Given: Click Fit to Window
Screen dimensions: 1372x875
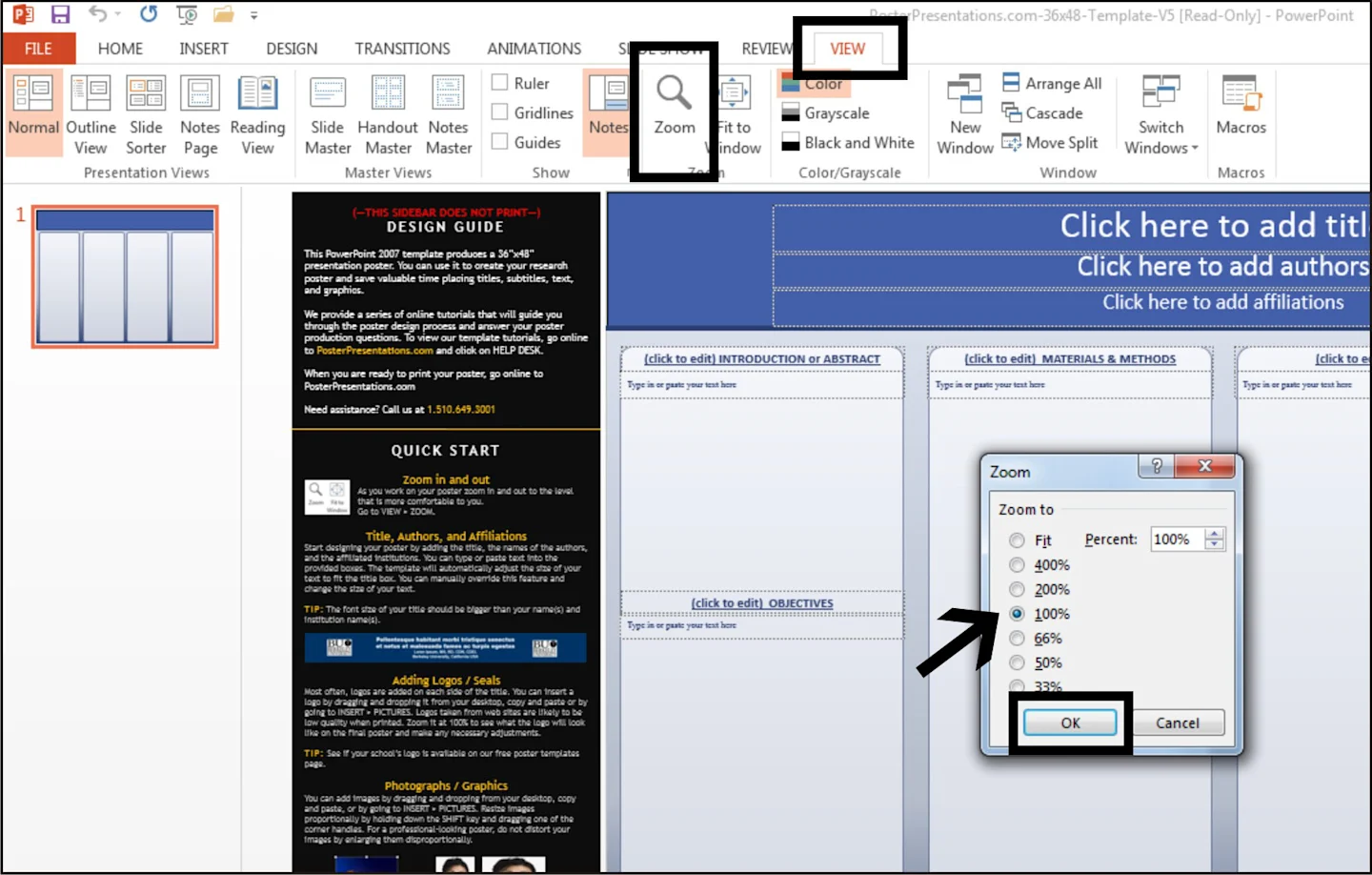Looking at the screenshot, I should click(734, 114).
